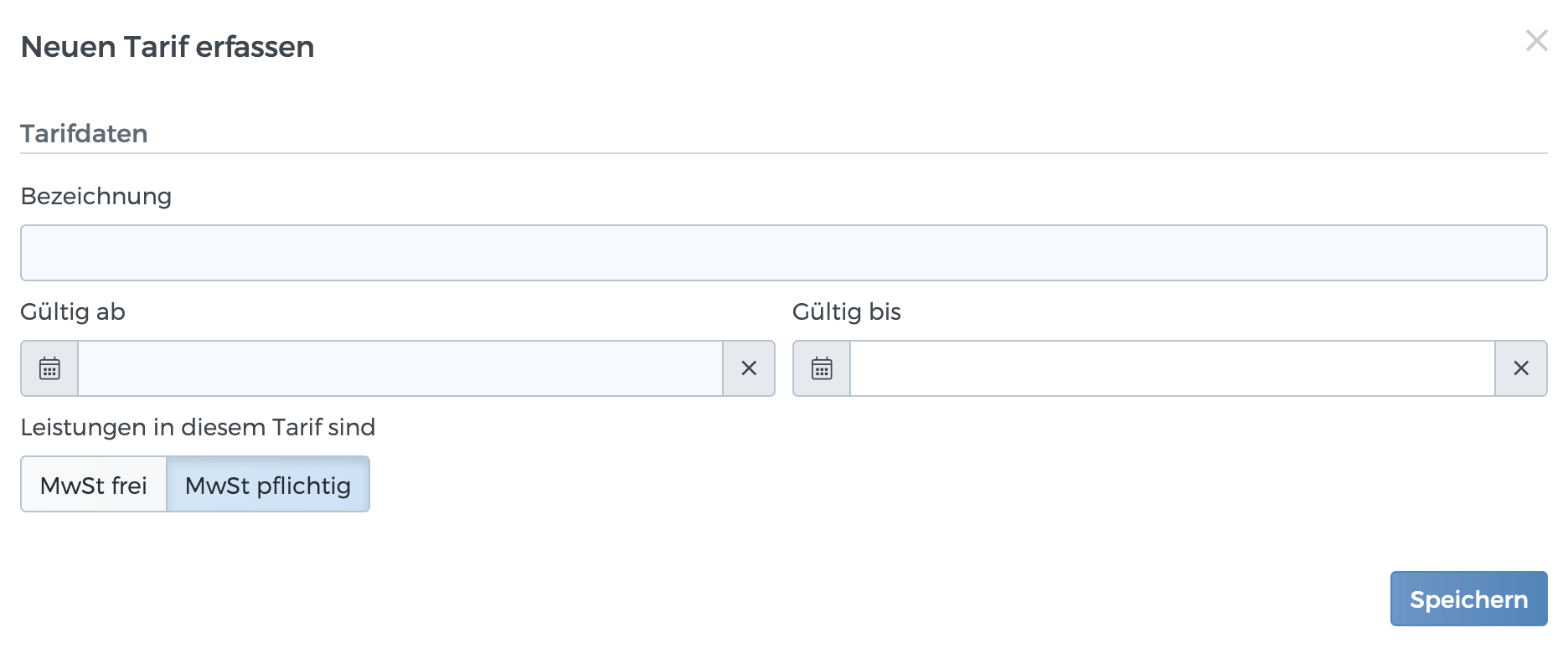Click the Neuen Tarif erfassen dialog title
Screen dimensions: 1568x648
[168, 47]
